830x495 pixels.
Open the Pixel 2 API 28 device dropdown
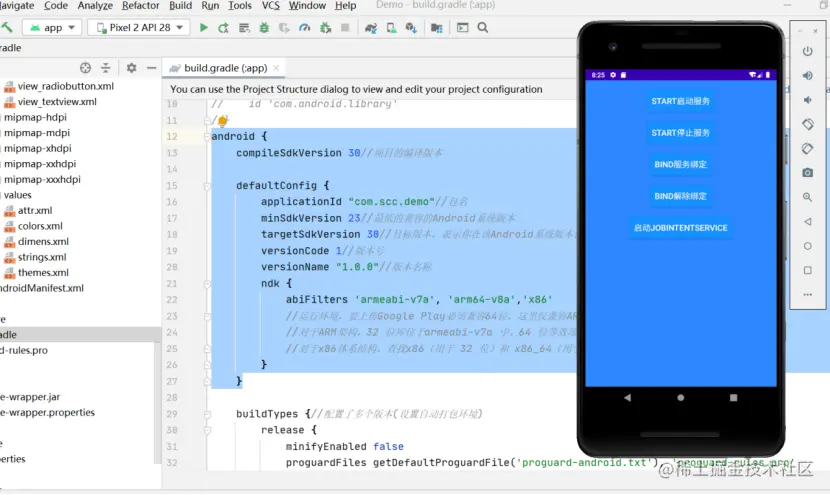(140, 28)
